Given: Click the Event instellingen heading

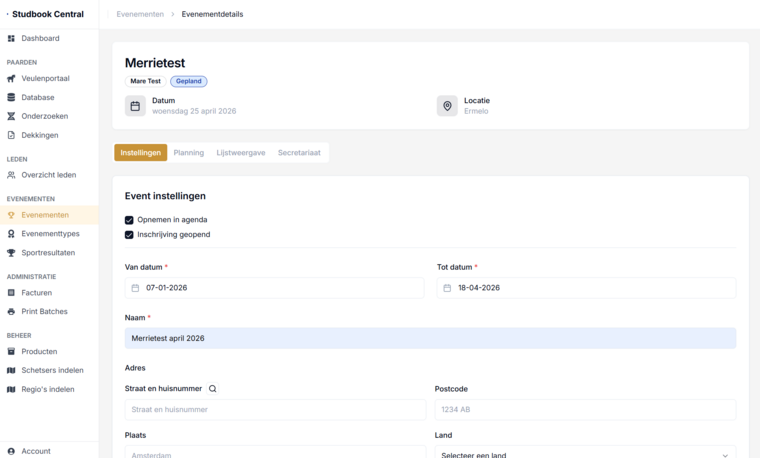Looking at the screenshot, I should click(x=165, y=196).
